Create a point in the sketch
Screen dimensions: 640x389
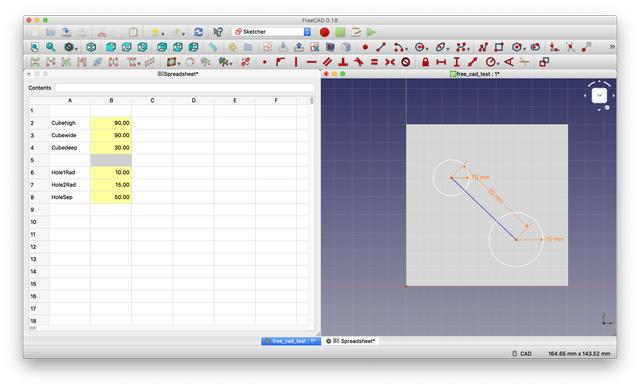365,47
